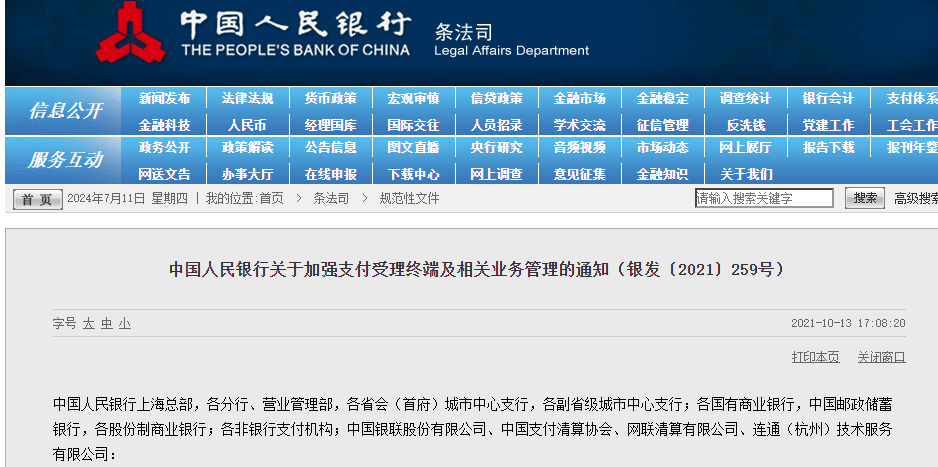The image size is (938, 467).
Task: Open 法律法规 menu item
Action: point(247,99)
